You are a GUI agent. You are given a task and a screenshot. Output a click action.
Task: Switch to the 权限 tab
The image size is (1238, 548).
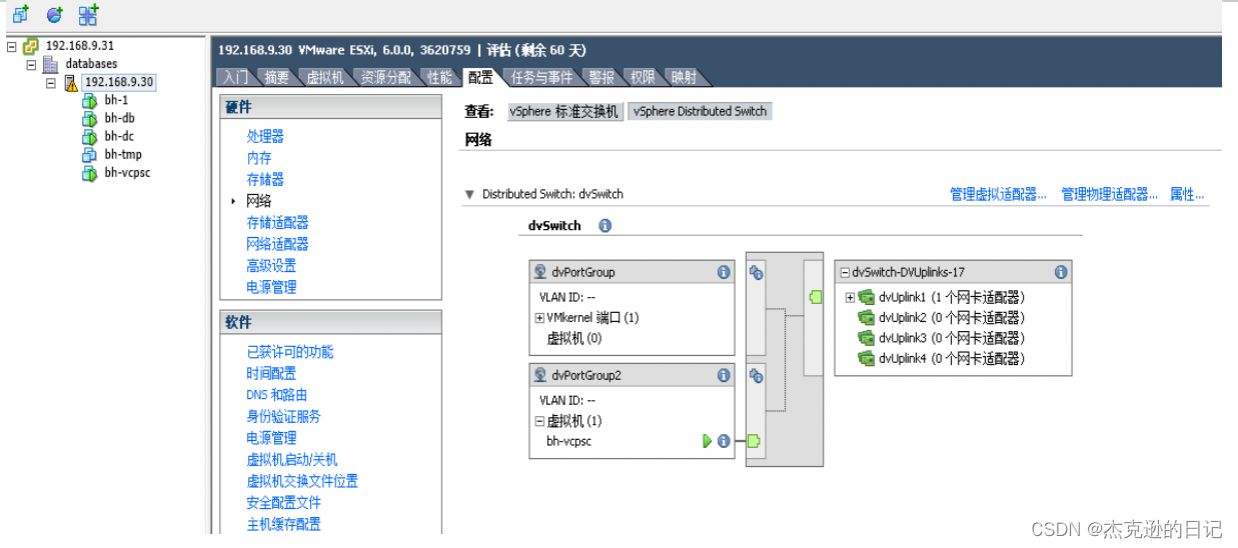(643, 77)
